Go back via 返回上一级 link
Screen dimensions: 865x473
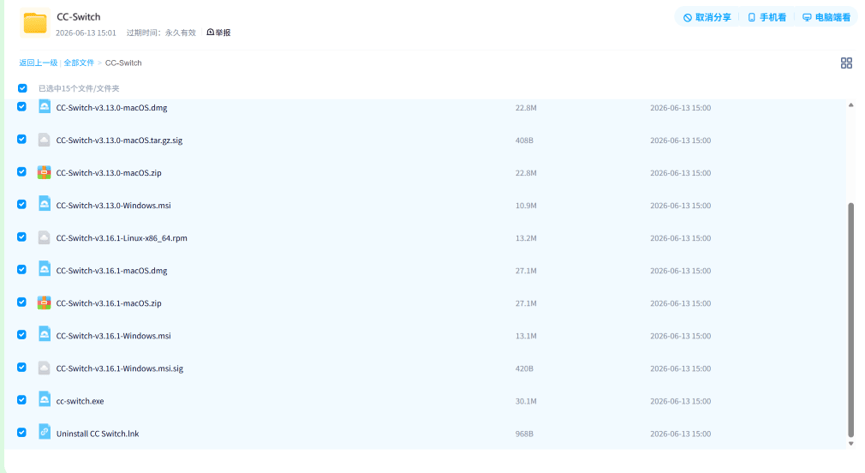coord(38,63)
